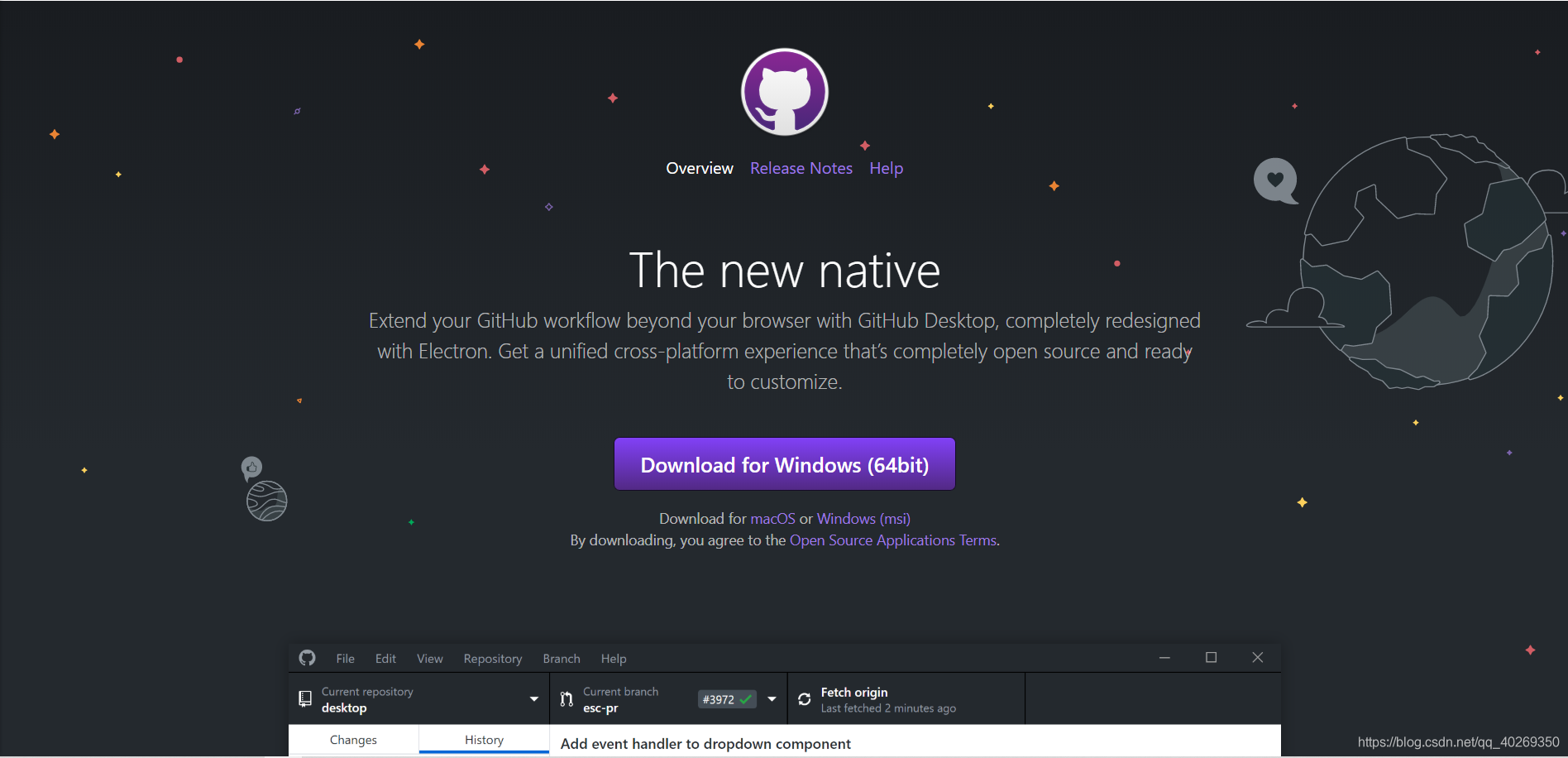Image resolution: width=1568 pixels, height=758 pixels.
Task: Close the GitHub Desktop window
Action: point(1257,658)
